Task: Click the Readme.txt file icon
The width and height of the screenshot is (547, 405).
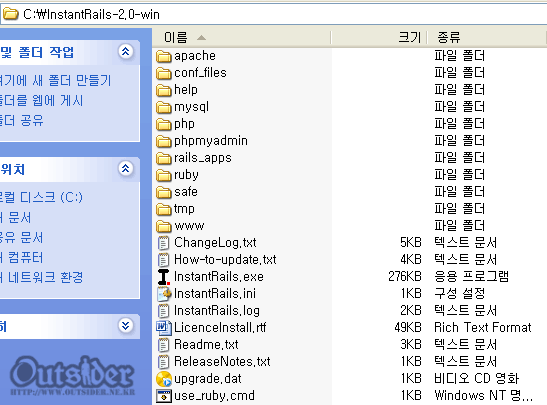Action: (163, 345)
